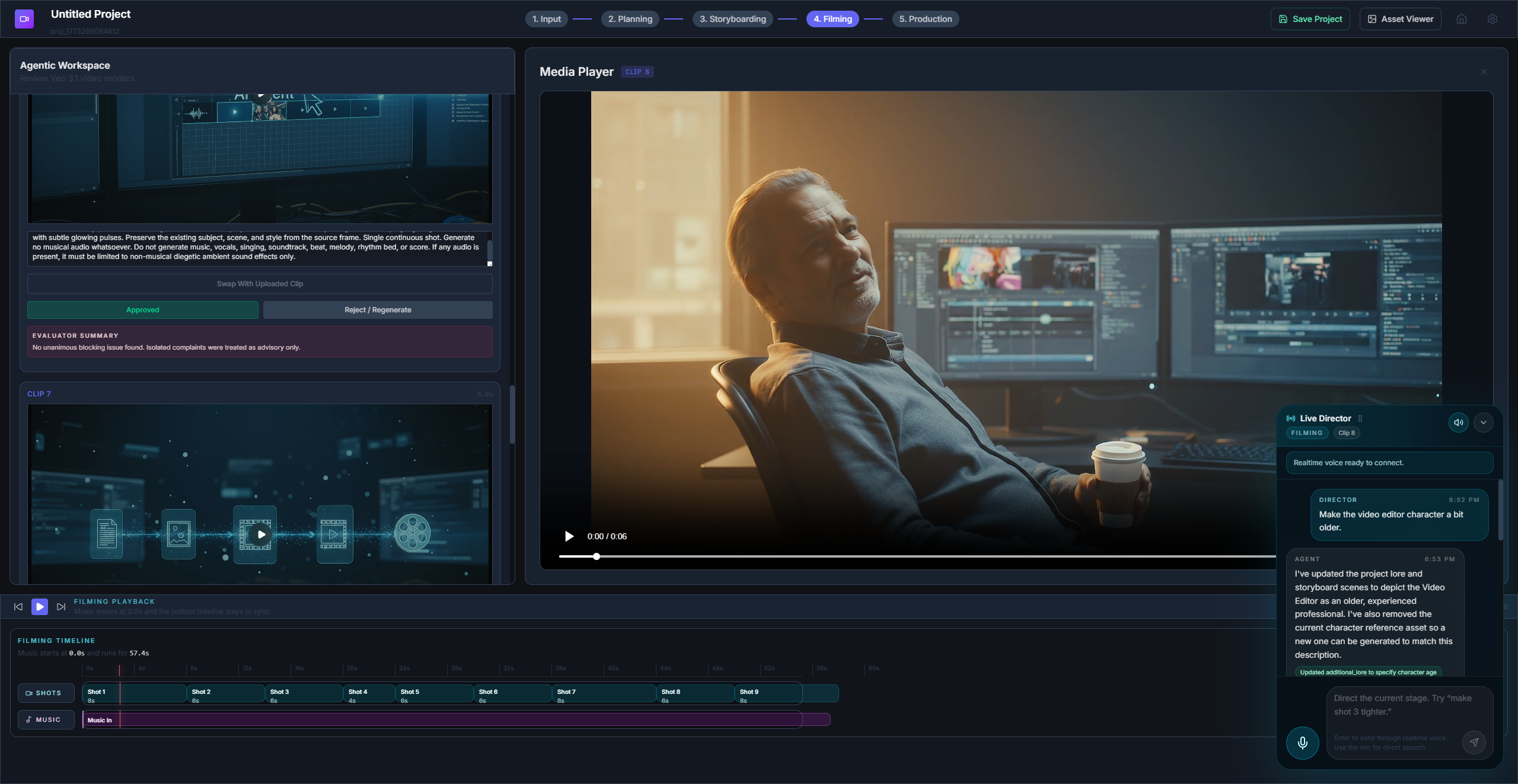
Task: Open the settings gear icon
Action: [1492, 19]
